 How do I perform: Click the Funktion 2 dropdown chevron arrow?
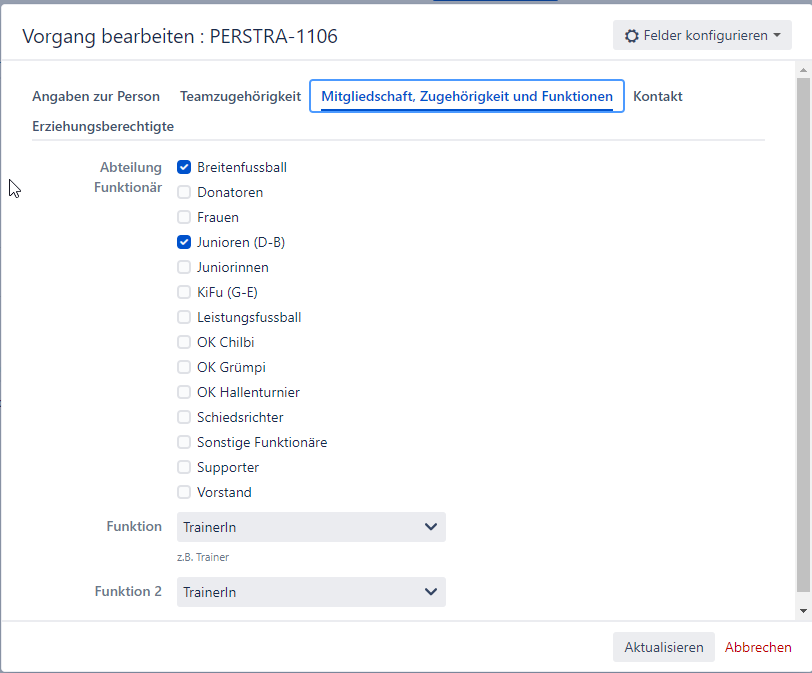[x=431, y=592]
